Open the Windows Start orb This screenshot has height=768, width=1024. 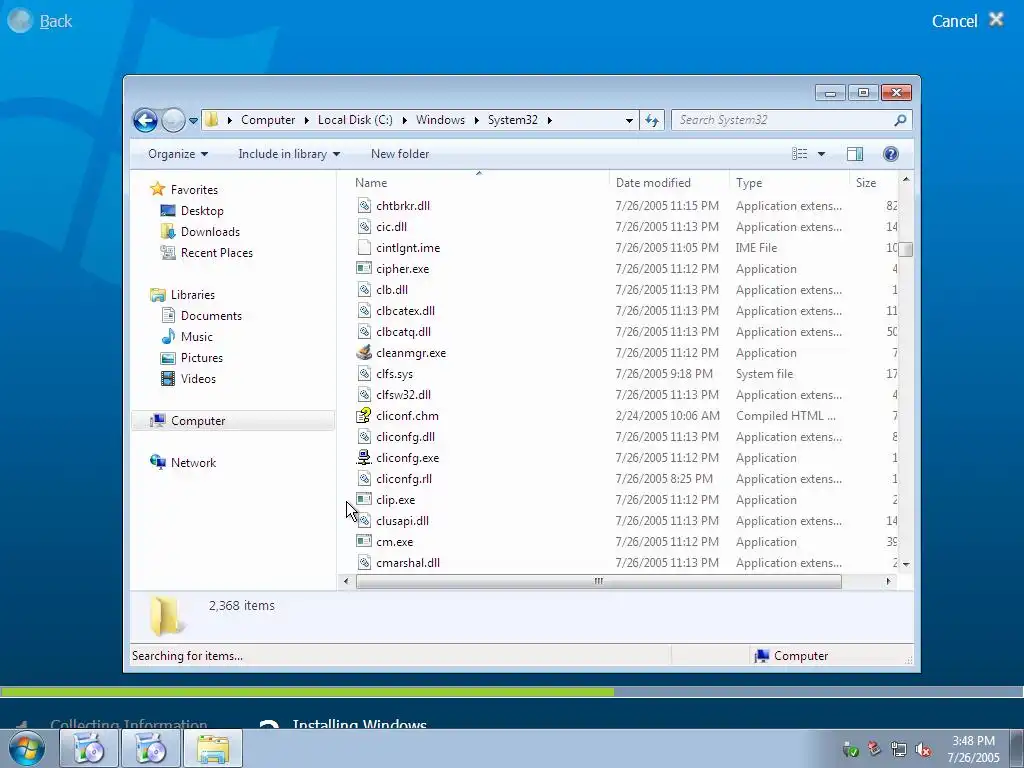(27, 748)
